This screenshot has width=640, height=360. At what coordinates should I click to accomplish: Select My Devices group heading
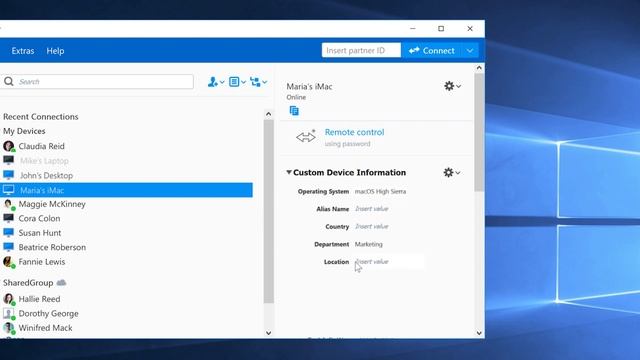24,131
